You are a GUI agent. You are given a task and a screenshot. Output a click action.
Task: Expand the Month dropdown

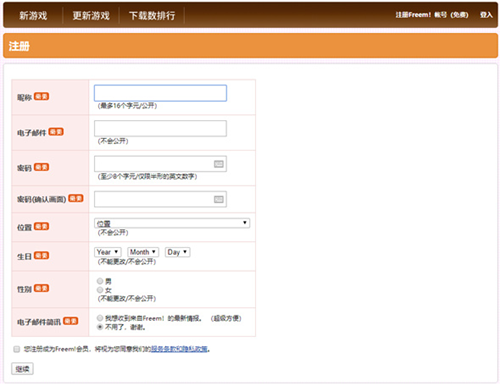pyautogui.click(x=143, y=252)
